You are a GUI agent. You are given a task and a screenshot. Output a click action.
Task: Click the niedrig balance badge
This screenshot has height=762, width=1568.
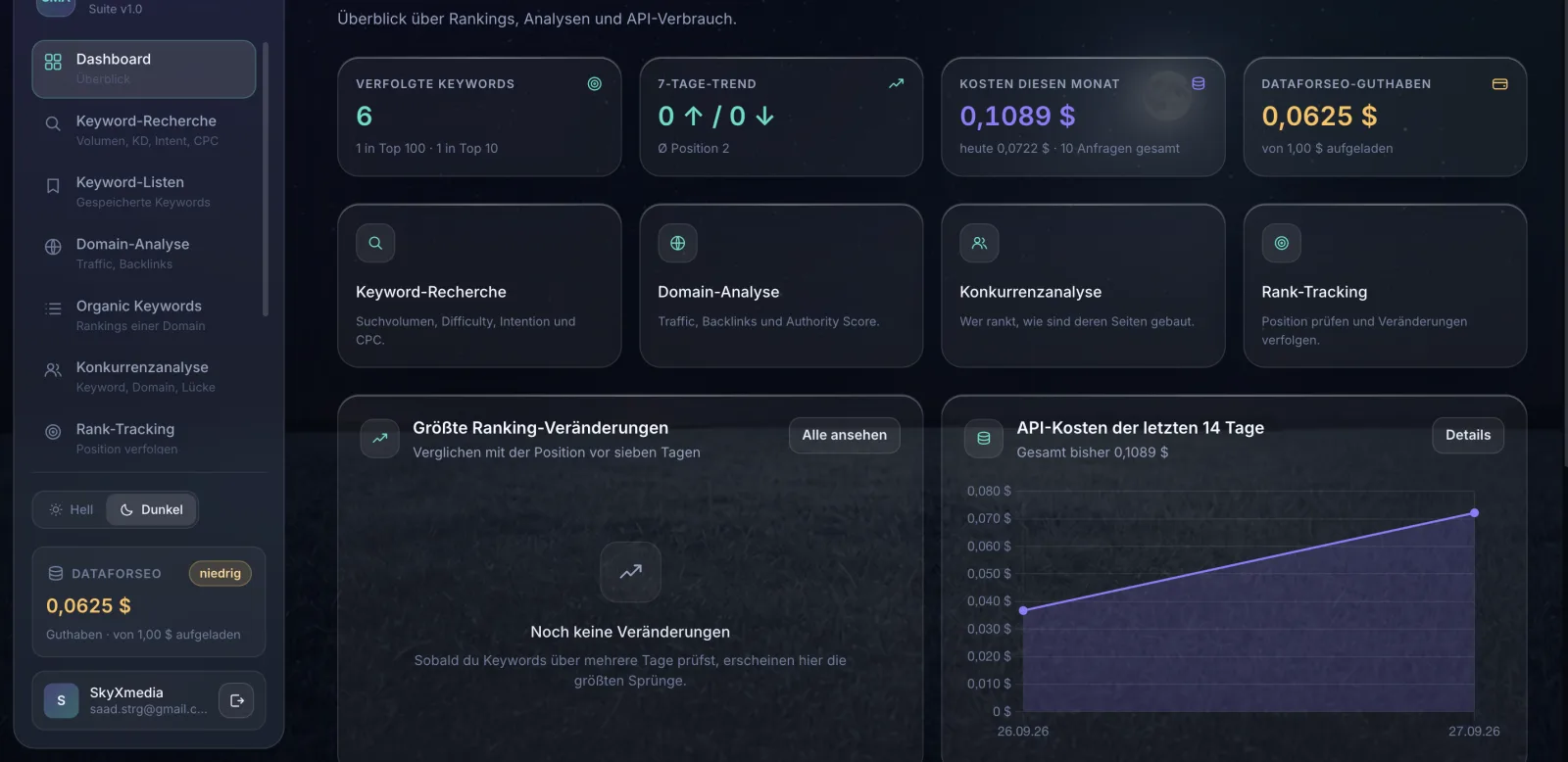pyautogui.click(x=220, y=574)
